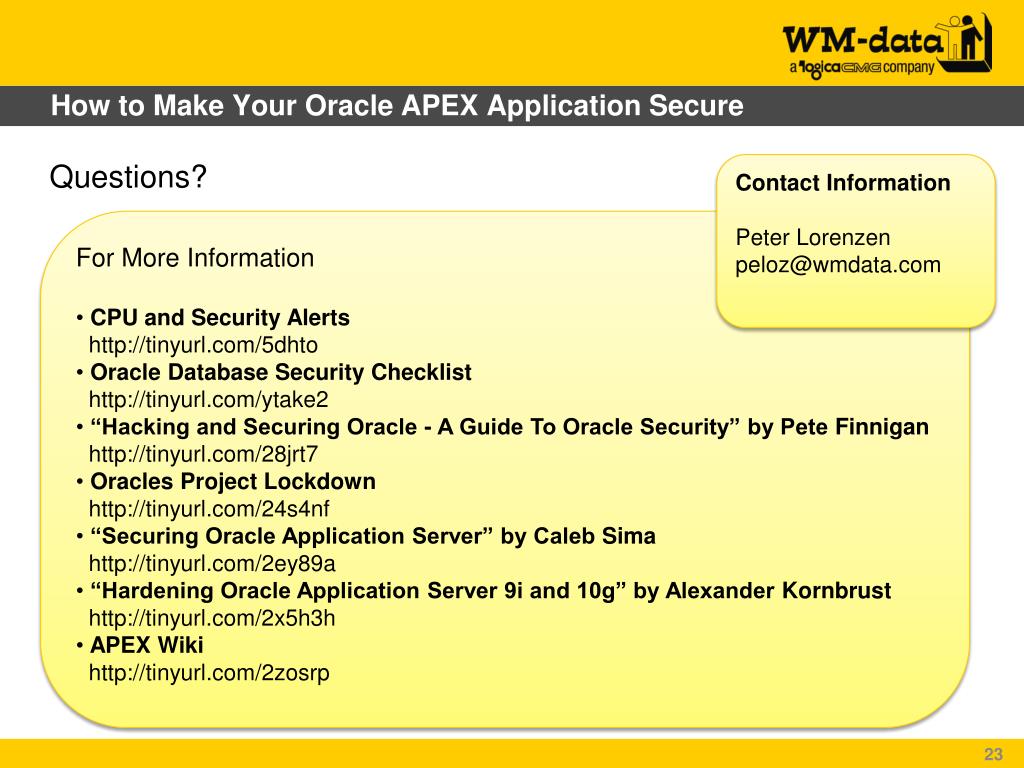Click 'Oracle Database Security Checklist' bullet title
This screenshot has width=1024, height=768.
point(281,372)
